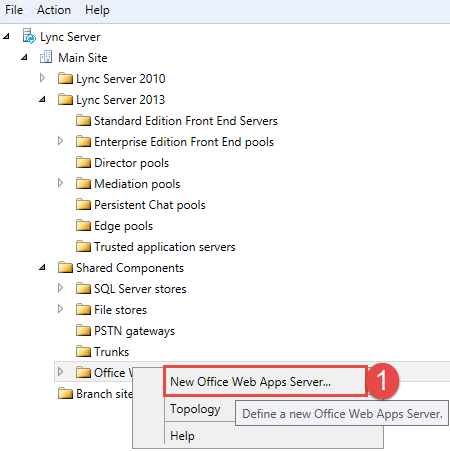Select Persistent Chat pools label

click(x=150, y=205)
